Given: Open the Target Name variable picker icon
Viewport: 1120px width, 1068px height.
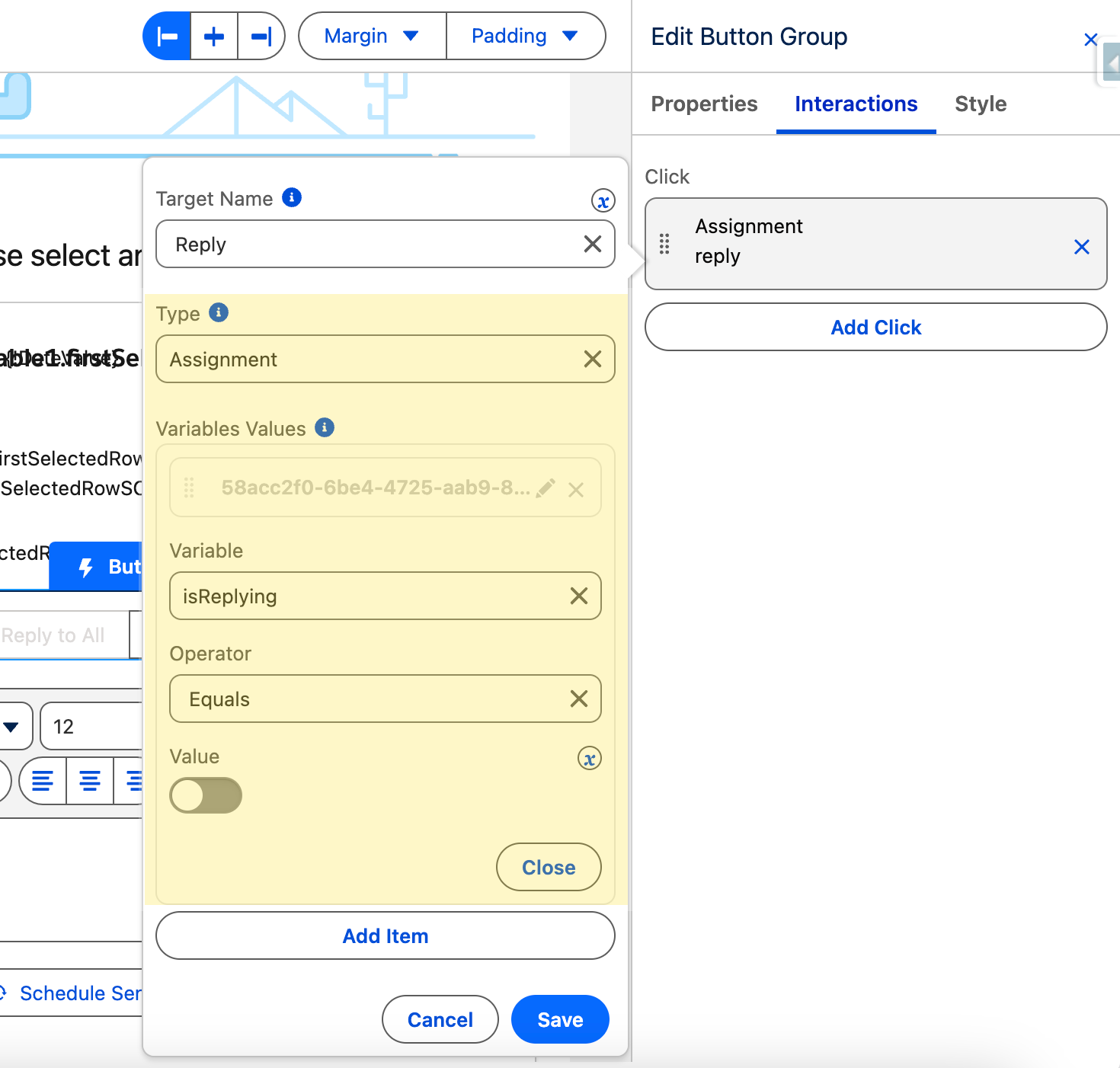Looking at the screenshot, I should pyautogui.click(x=603, y=201).
